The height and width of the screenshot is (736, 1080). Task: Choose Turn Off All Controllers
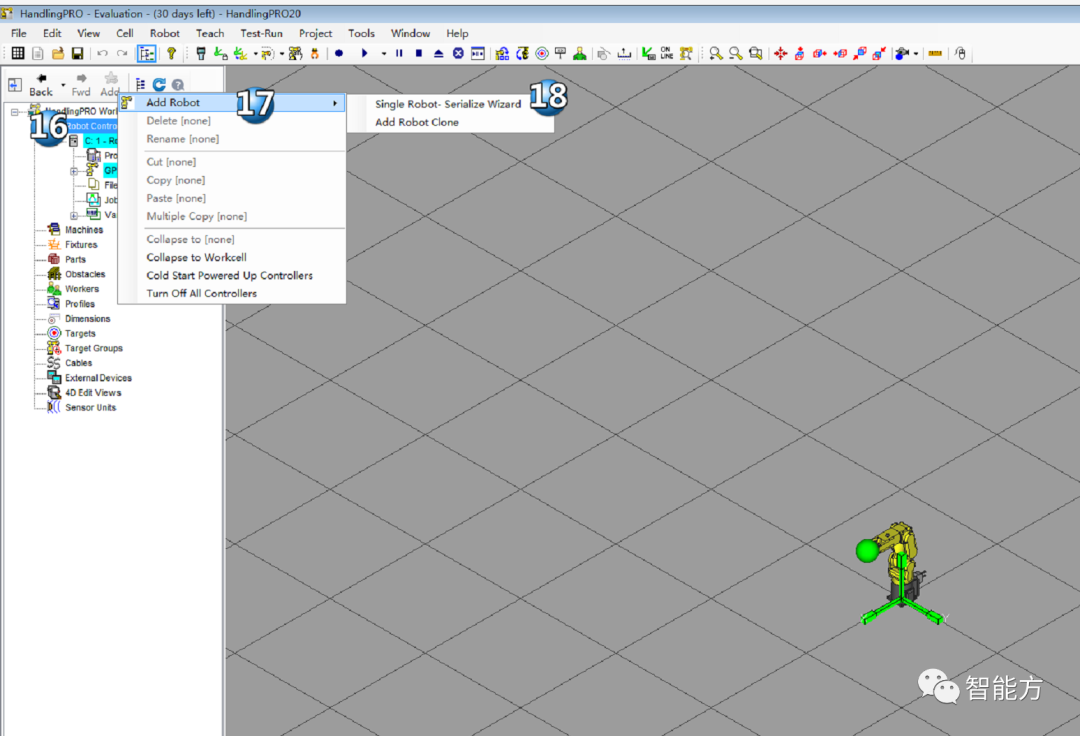201,293
